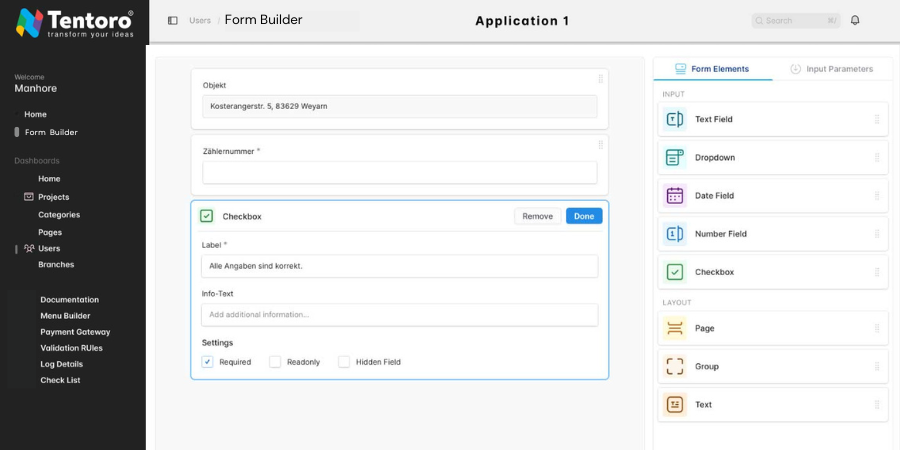
Task: Click the drag handle of Text Field element
Action: pyautogui.click(x=876, y=119)
